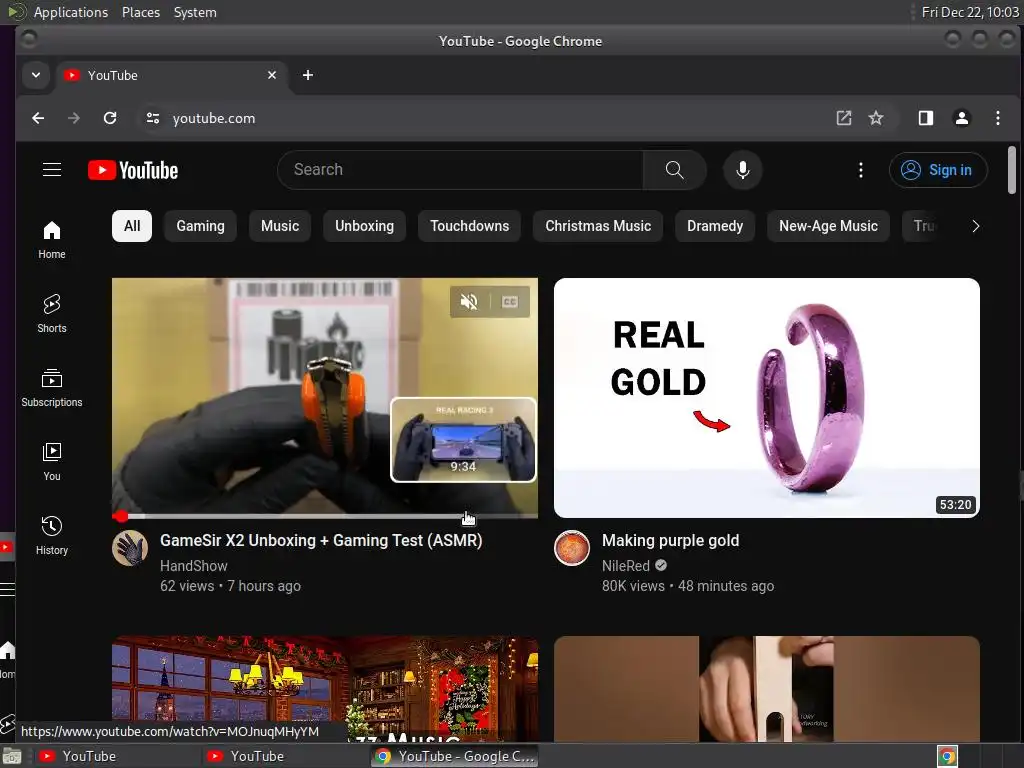Expand the tab search dropdown
1024x768 pixels.
pyautogui.click(x=36, y=75)
